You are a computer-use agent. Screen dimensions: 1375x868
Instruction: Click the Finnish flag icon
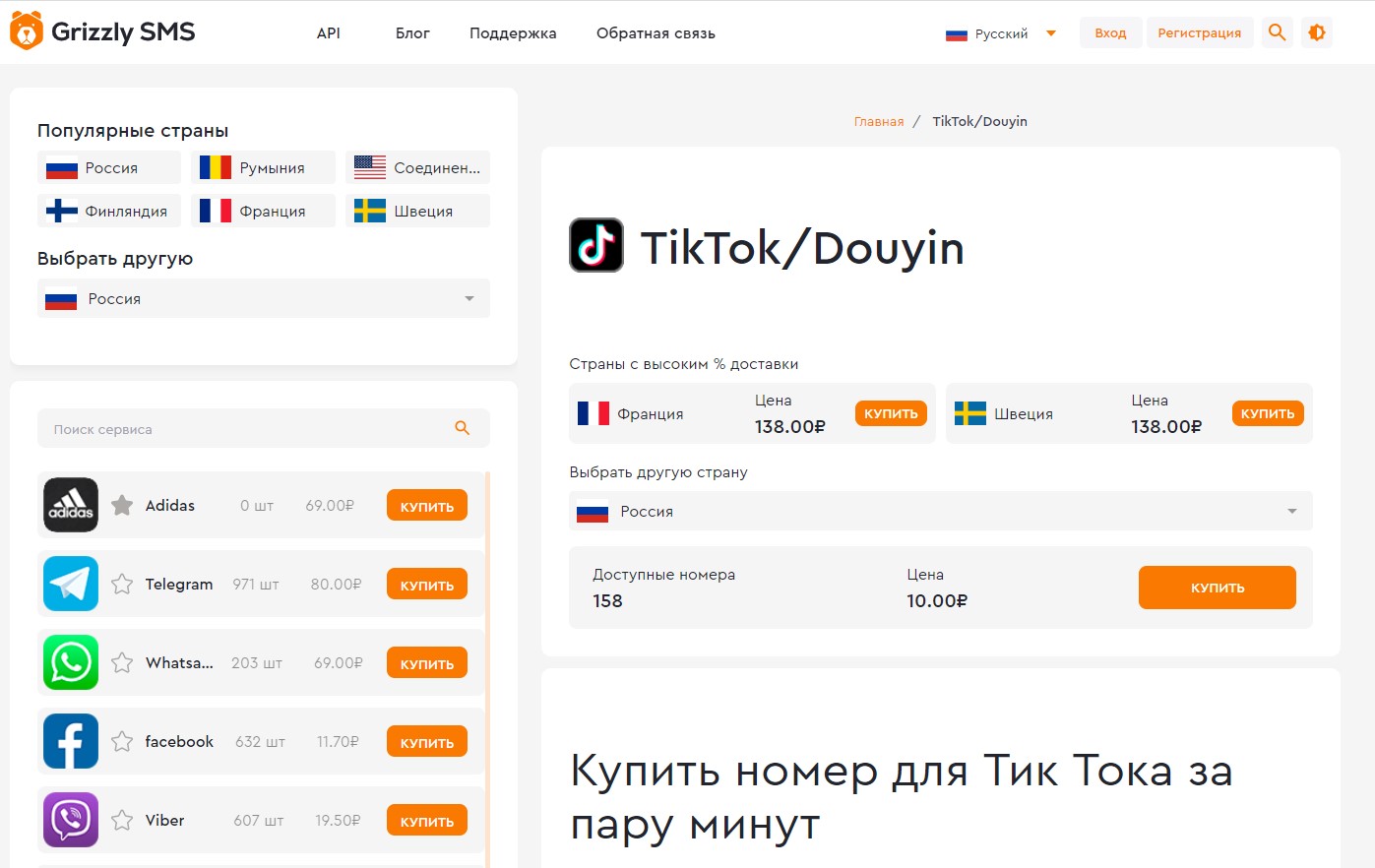pos(62,211)
